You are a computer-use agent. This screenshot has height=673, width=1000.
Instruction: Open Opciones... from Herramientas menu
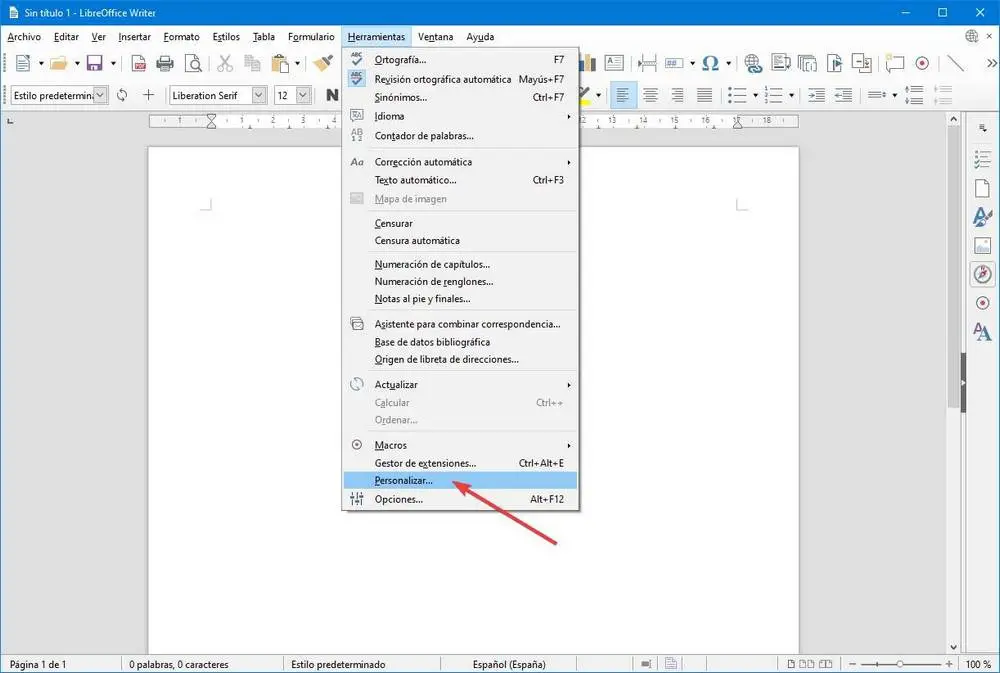[460, 499]
